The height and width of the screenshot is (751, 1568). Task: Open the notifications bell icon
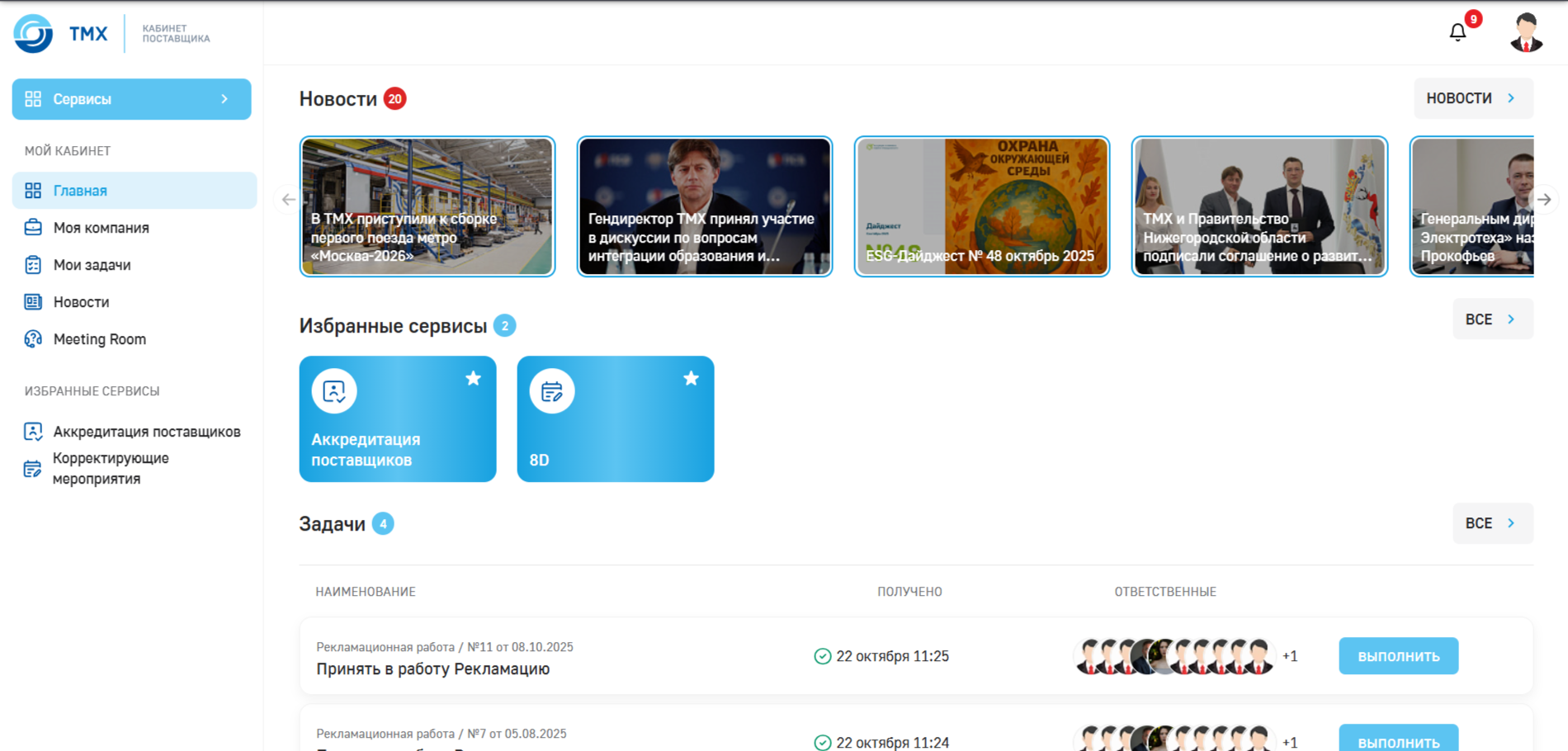(x=1457, y=32)
